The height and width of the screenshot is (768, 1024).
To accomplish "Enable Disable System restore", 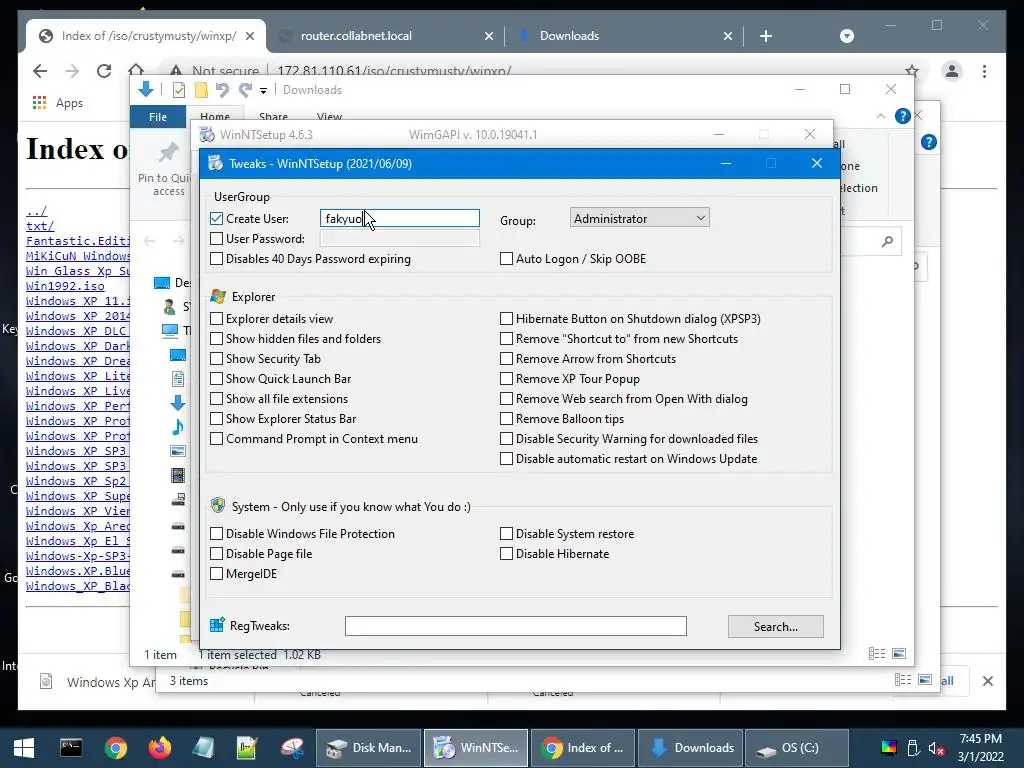I will [x=506, y=534].
